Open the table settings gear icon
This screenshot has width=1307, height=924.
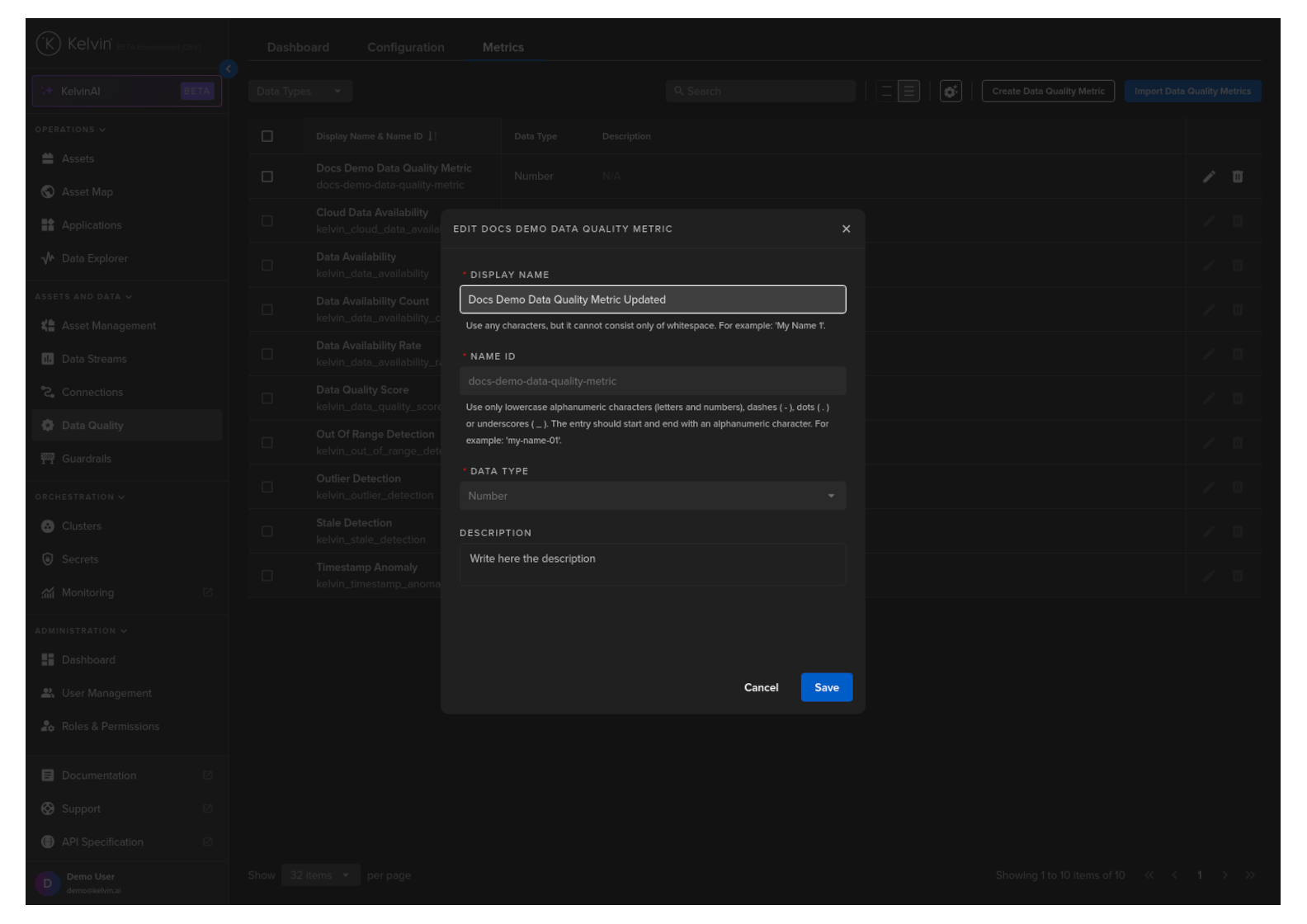pyautogui.click(x=951, y=92)
